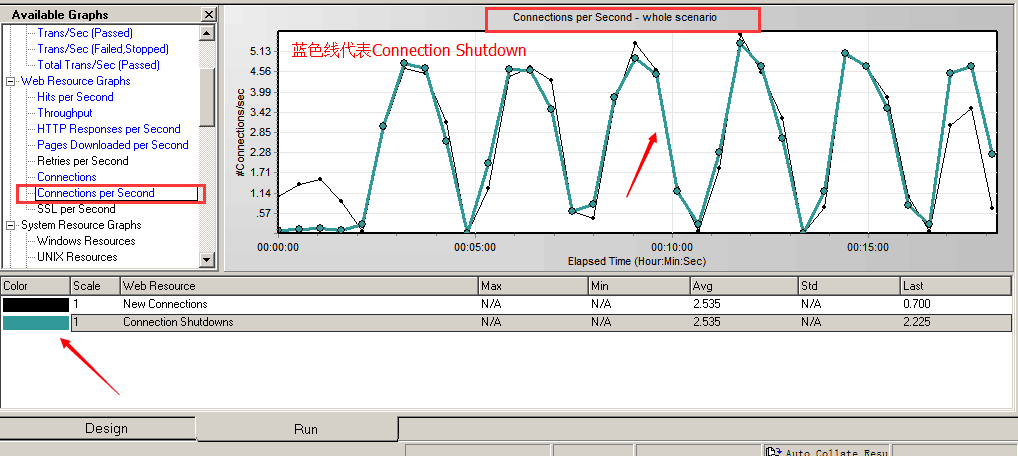Close the Available Graphs panel
Image resolution: width=1018 pixels, height=456 pixels.
208,14
